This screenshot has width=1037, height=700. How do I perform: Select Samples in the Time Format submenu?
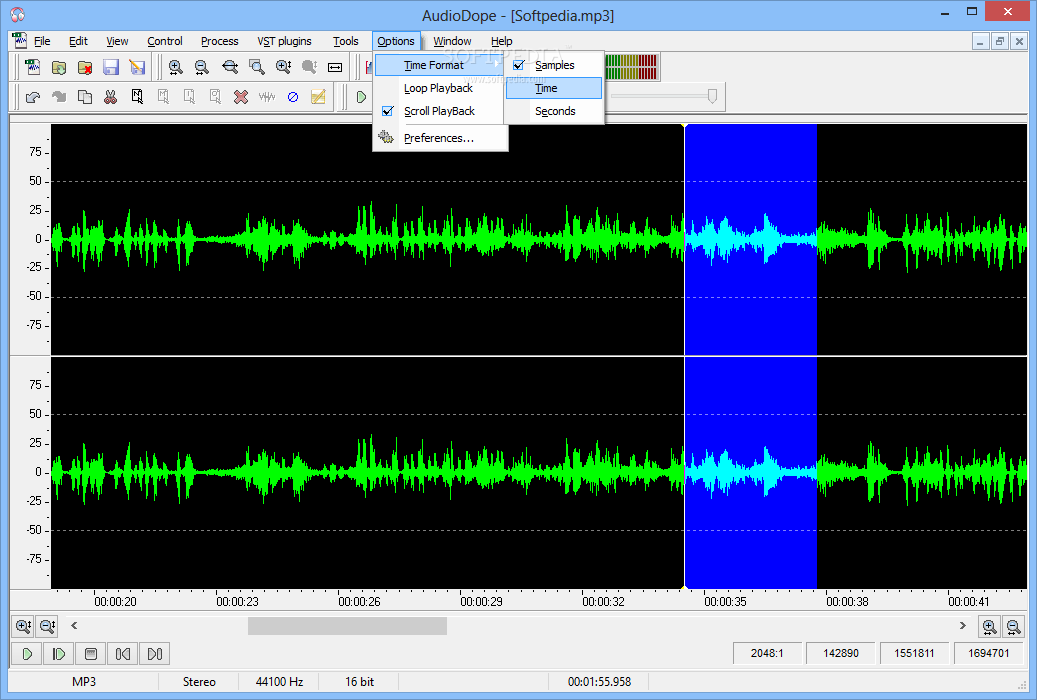click(554, 65)
